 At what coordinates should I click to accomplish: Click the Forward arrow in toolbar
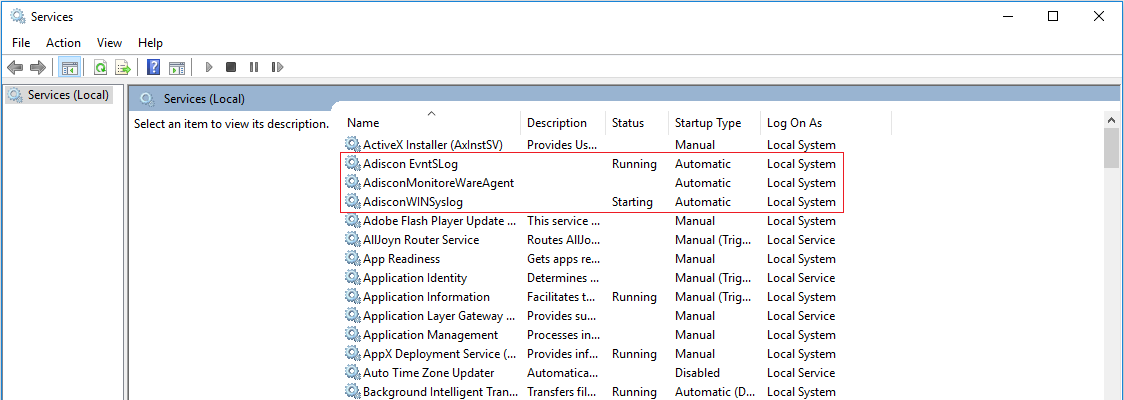coord(38,67)
